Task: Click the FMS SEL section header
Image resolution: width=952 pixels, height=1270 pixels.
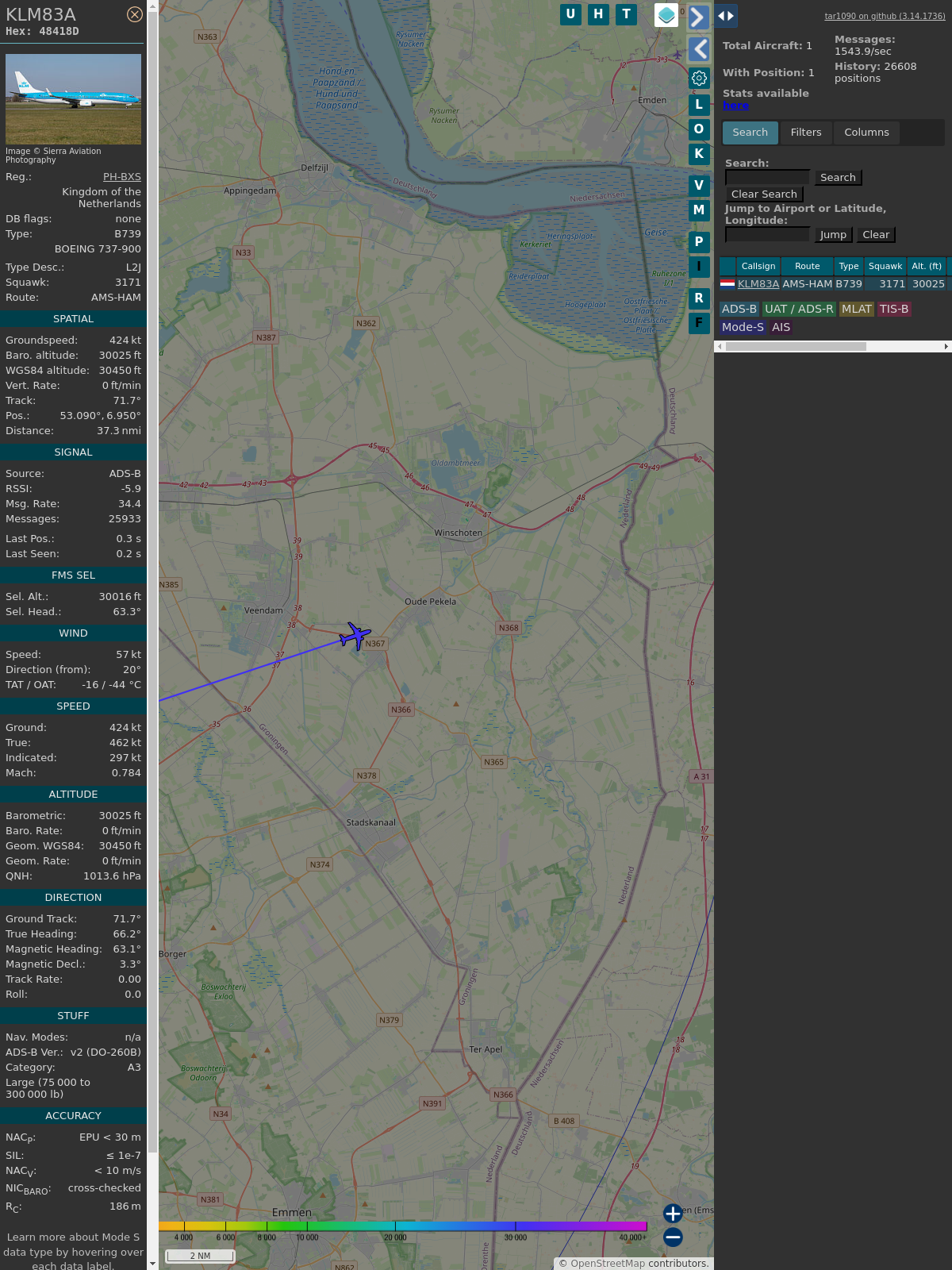Action: click(x=73, y=575)
